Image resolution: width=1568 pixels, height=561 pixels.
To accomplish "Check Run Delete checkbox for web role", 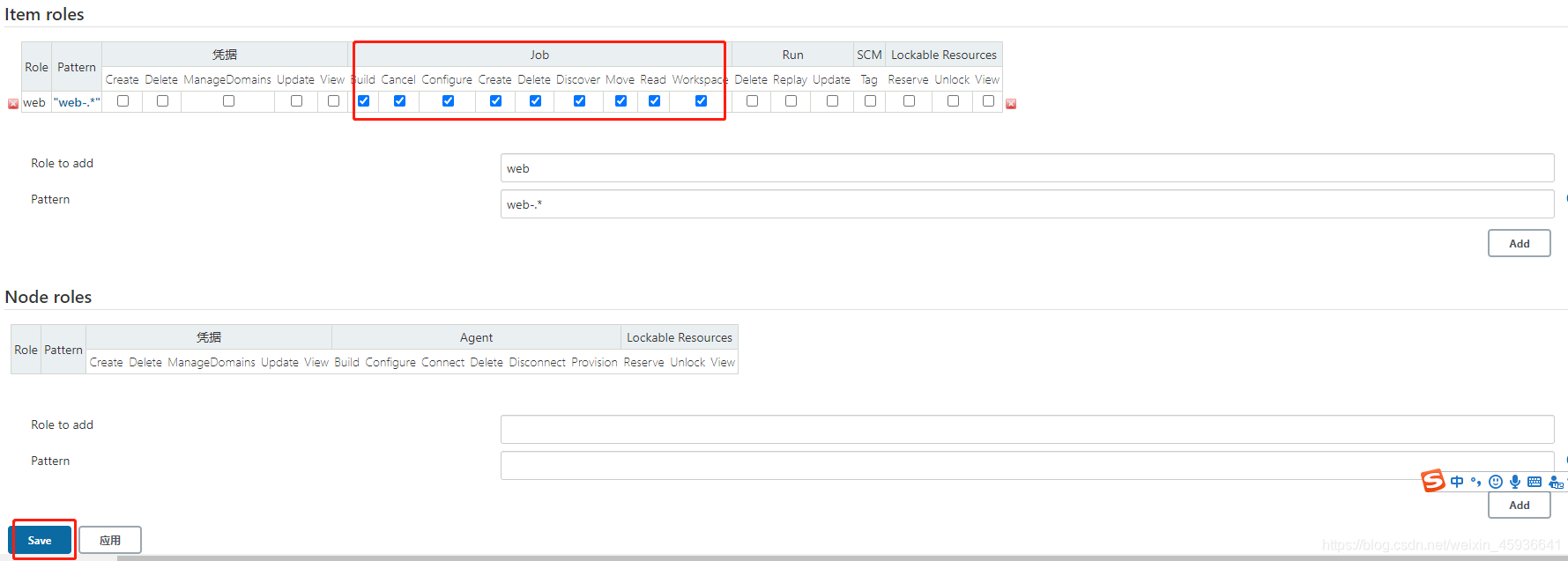I will 753,101.
